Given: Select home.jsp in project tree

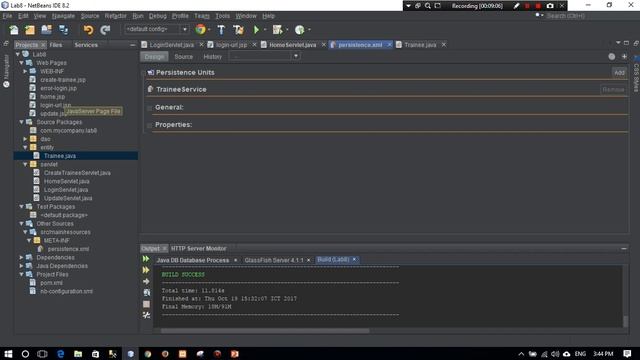Looking at the screenshot, I should [53, 97].
